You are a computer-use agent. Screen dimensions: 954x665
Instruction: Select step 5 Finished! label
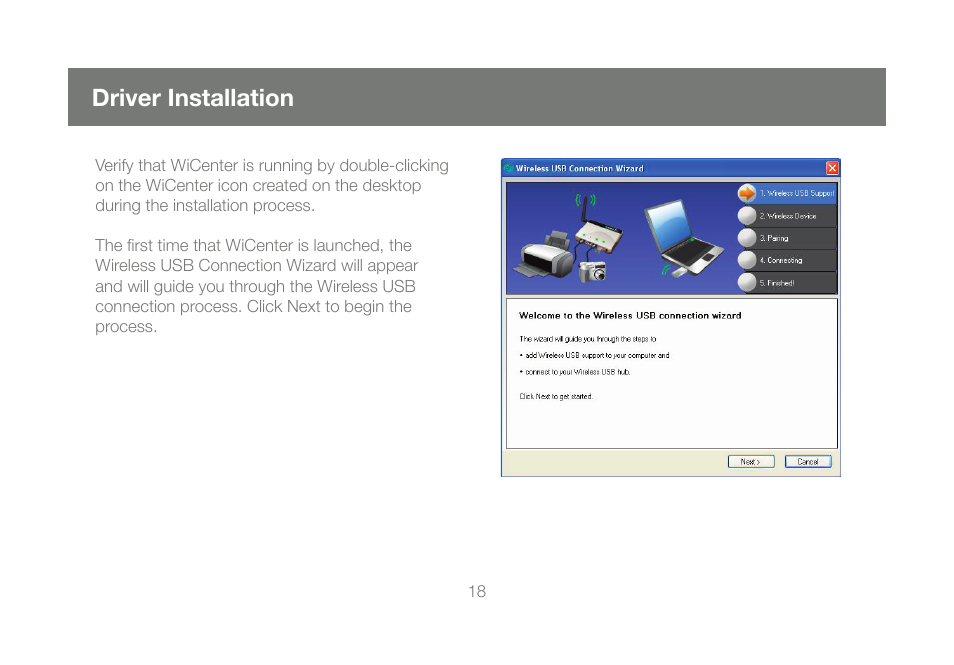coord(777,283)
